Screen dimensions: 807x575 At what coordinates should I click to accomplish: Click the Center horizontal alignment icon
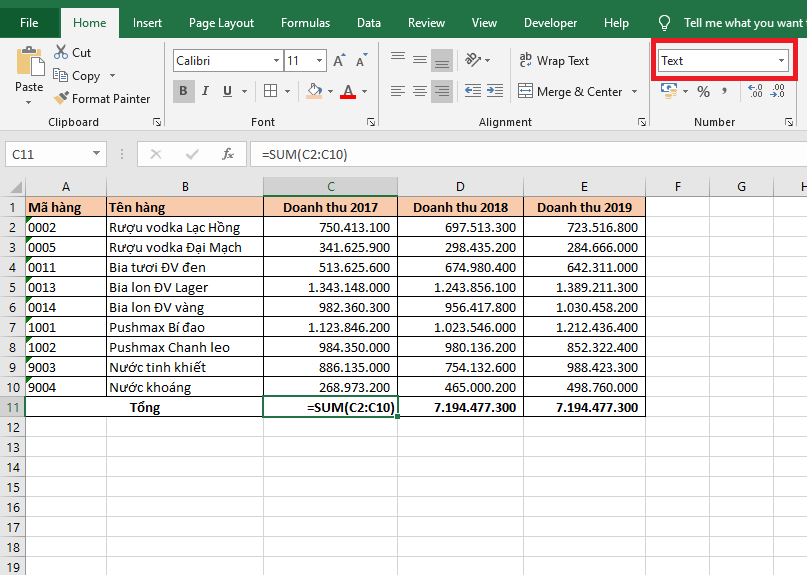click(420, 92)
